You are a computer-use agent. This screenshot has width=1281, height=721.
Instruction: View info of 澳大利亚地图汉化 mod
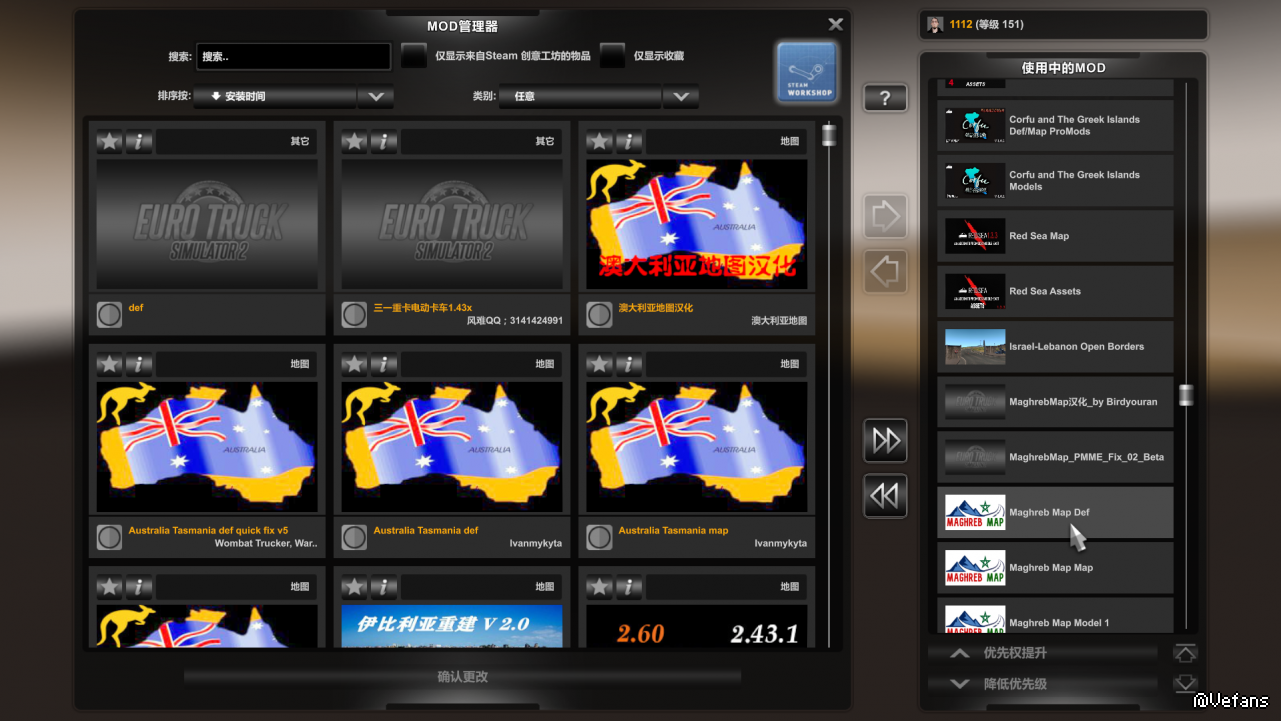[629, 141]
